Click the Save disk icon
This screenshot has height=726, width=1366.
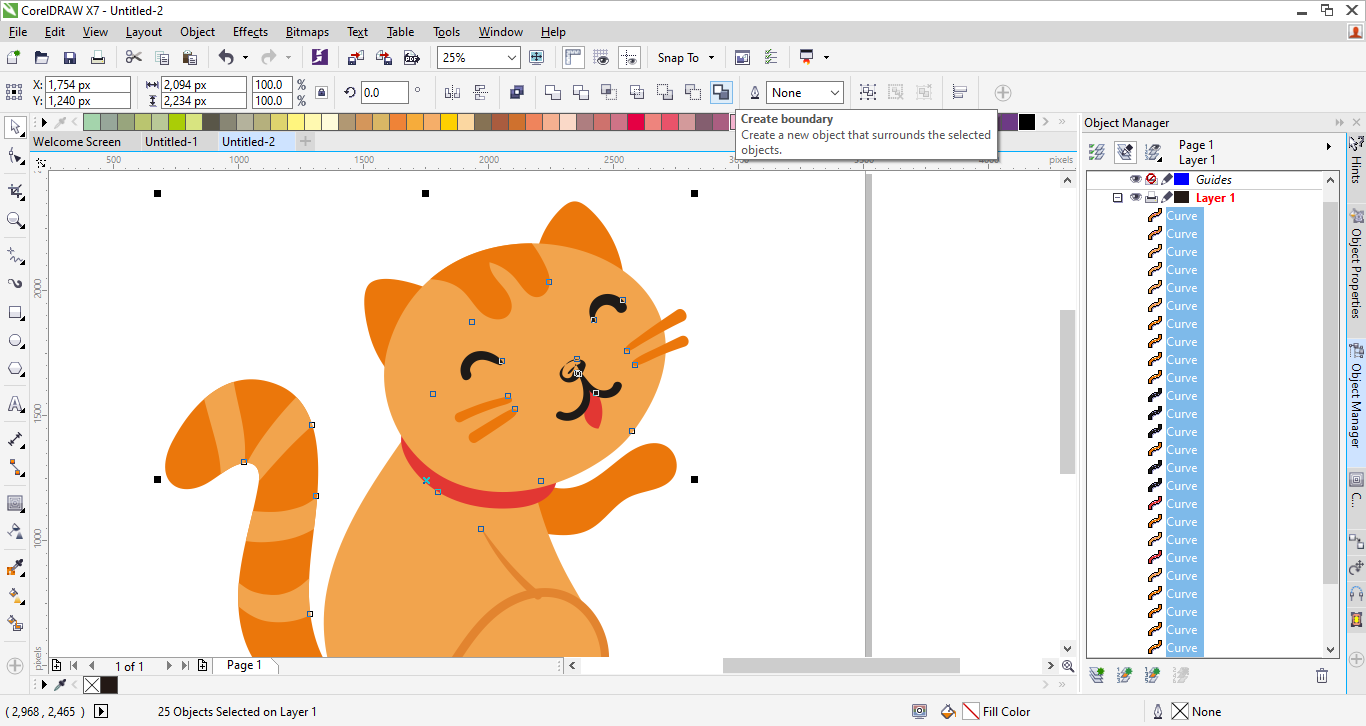click(69, 58)
